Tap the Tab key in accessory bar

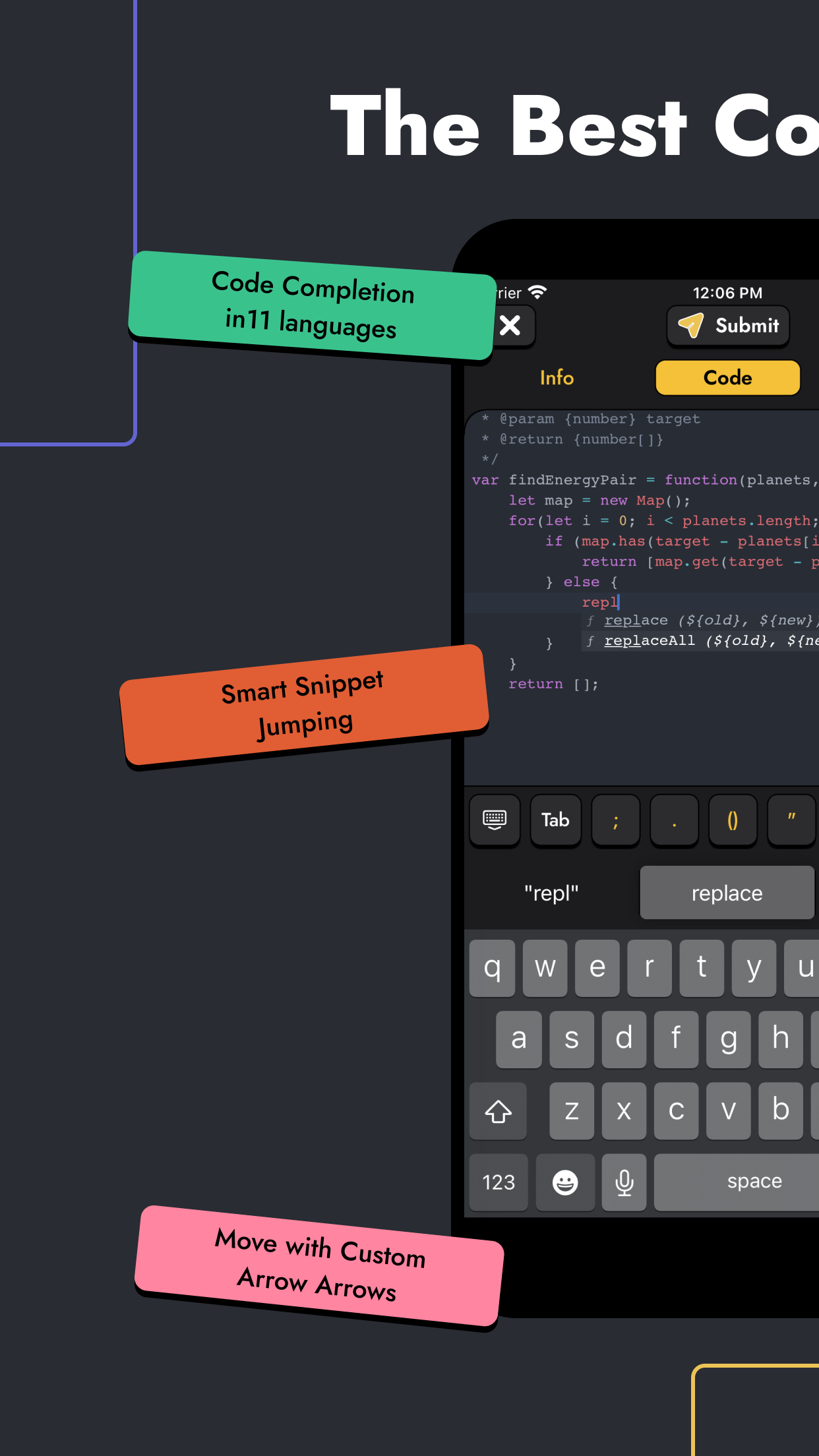pos(555,820)
